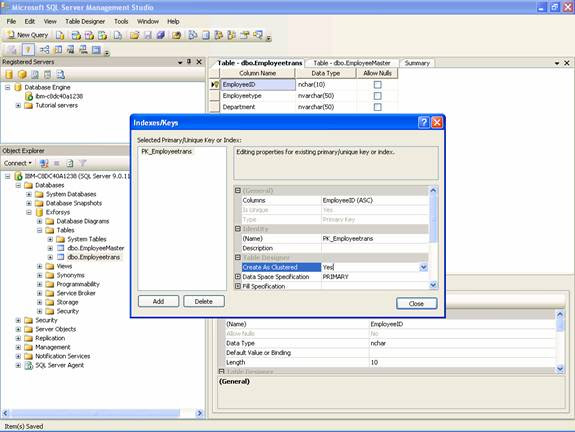The width and height of the screenshot is (575, 432).
Task: Click the Length value 10 in column properties
Action: pyautogui.click(x=462, y=362)
